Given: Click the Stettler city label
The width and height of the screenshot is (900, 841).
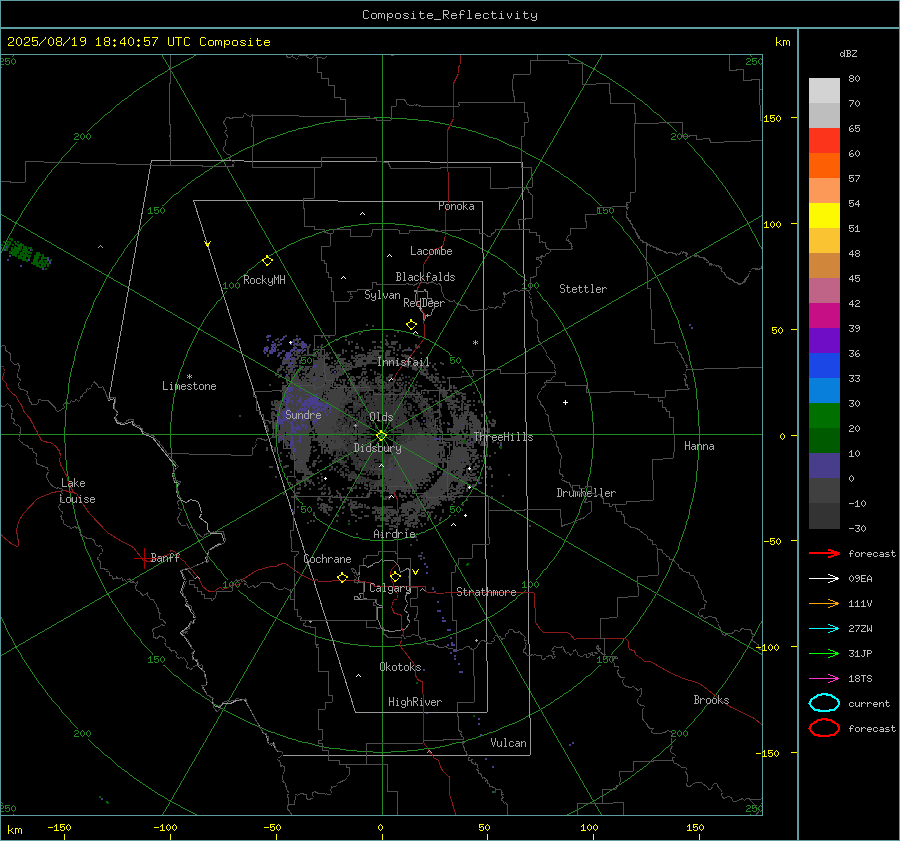Looking at the screenshot, I should 583,289.
